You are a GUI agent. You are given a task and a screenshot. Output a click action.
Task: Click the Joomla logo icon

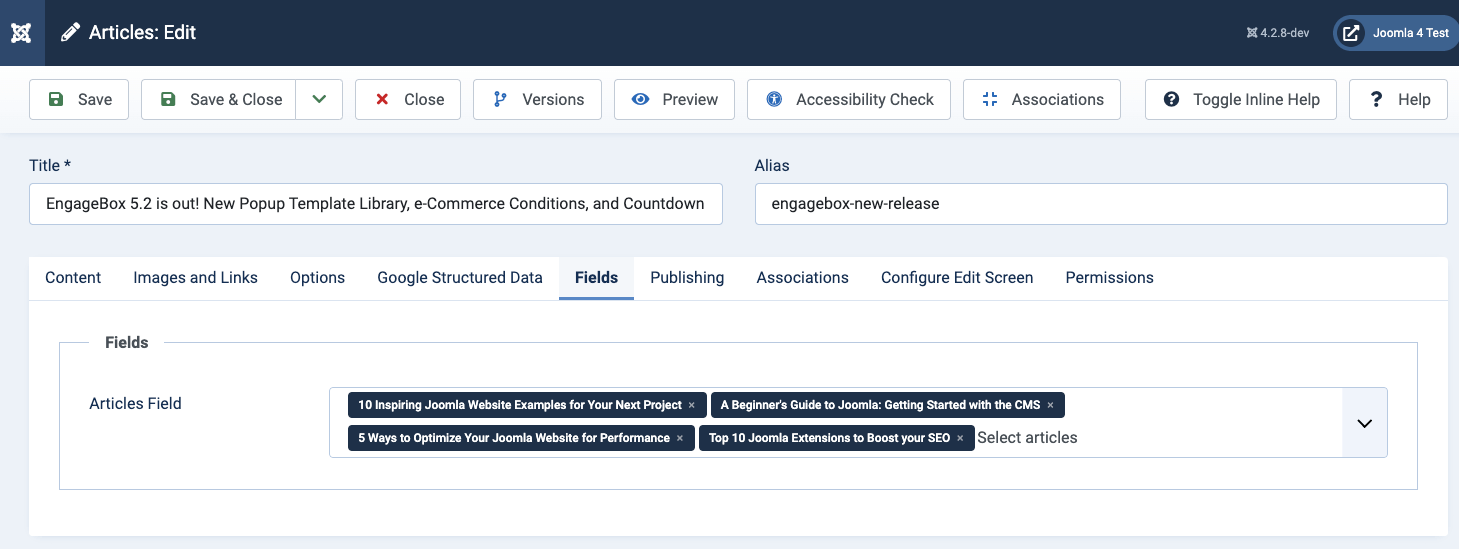click(x=21, y=33)
